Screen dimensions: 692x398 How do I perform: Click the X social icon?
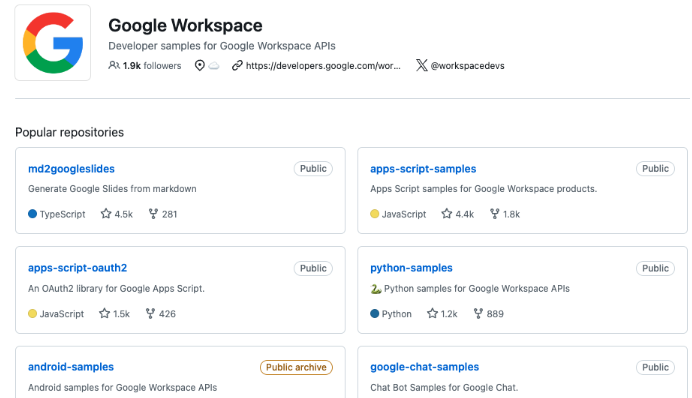coord(421,65)
